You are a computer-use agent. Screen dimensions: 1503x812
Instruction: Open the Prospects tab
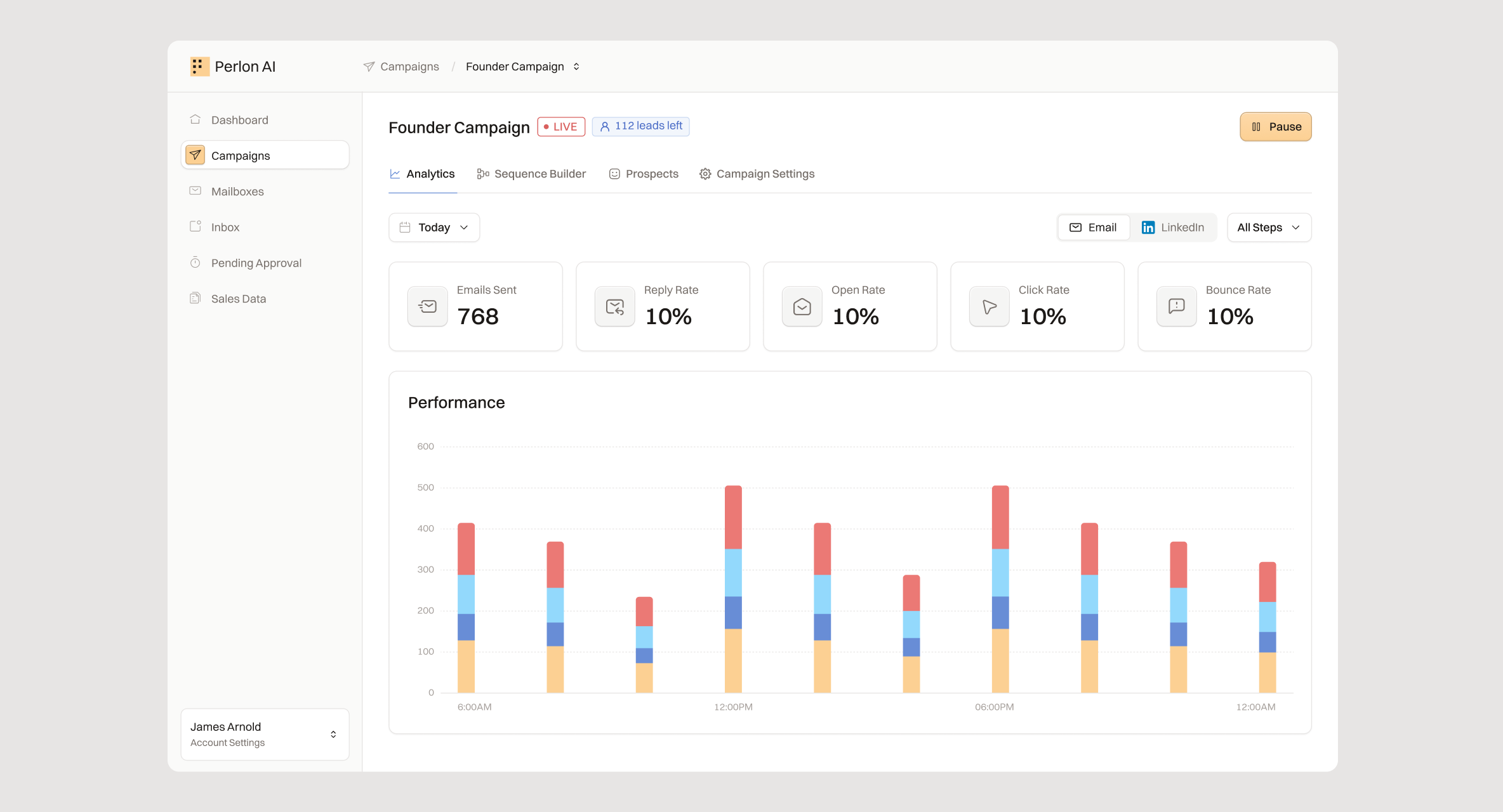point(644,174)
